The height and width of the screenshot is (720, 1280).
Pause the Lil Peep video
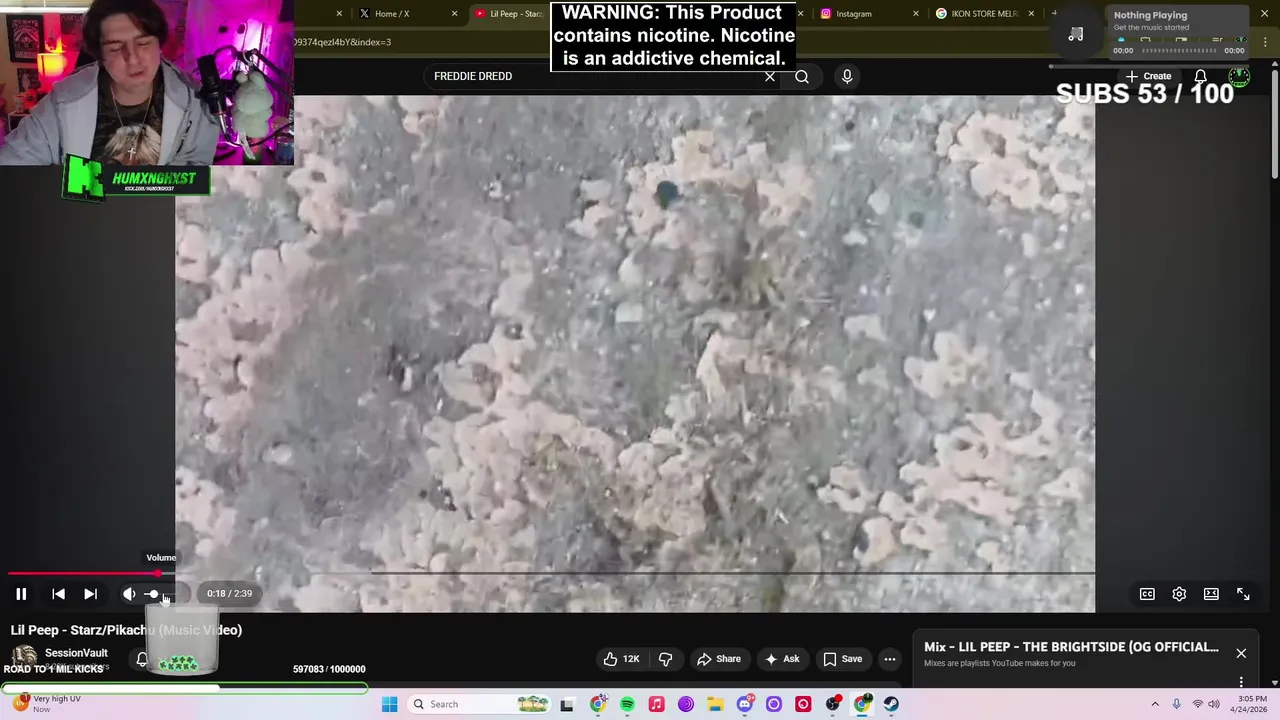click(x=21, y=594)
